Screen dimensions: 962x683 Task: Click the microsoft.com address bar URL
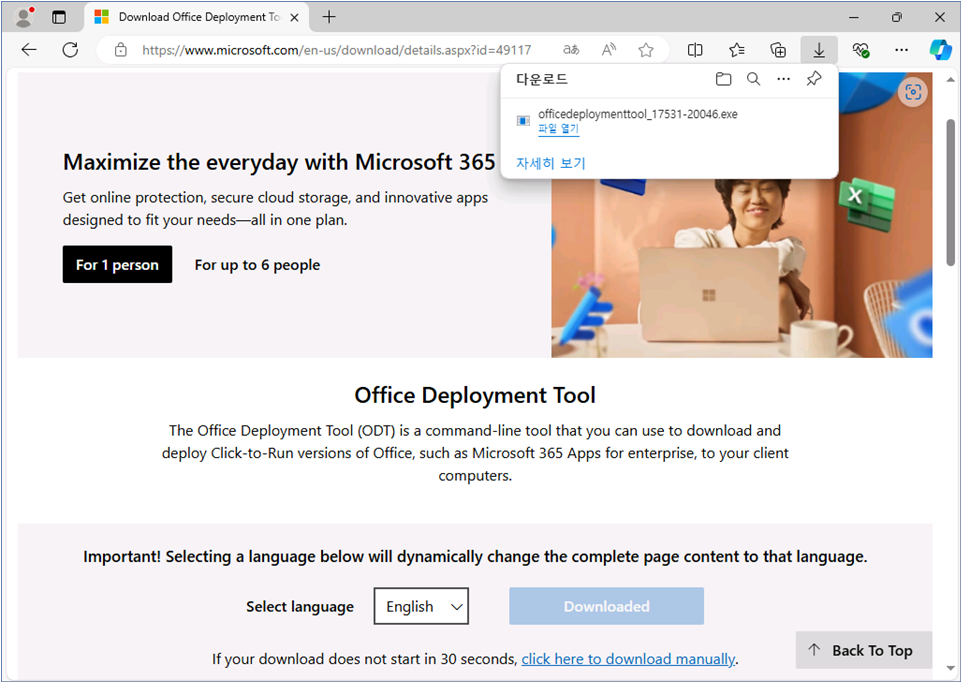(x=337, y=50)
